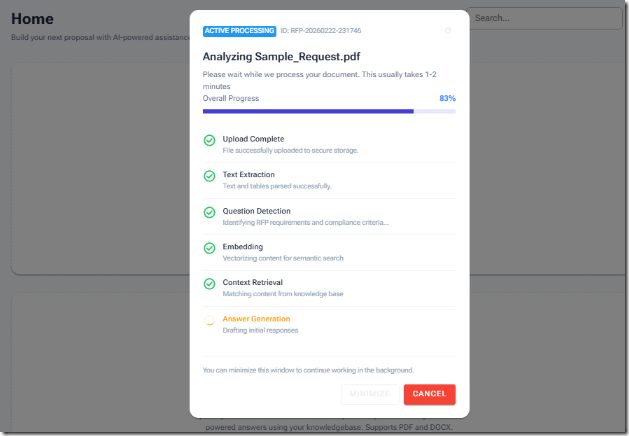Click the Question Detection checkmark icon
This screenshot has height=436, width=629.
pos(209,212)
